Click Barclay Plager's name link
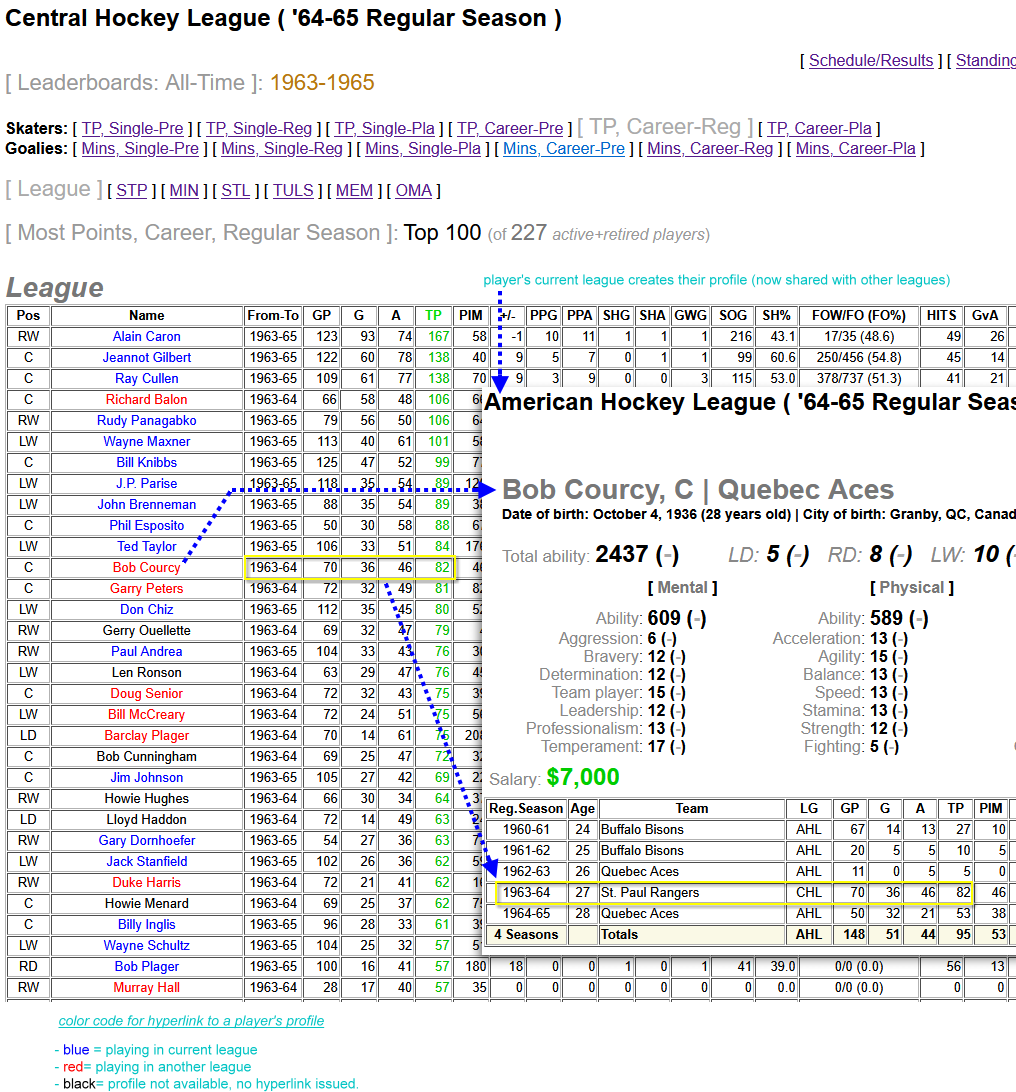 point(147,736)
